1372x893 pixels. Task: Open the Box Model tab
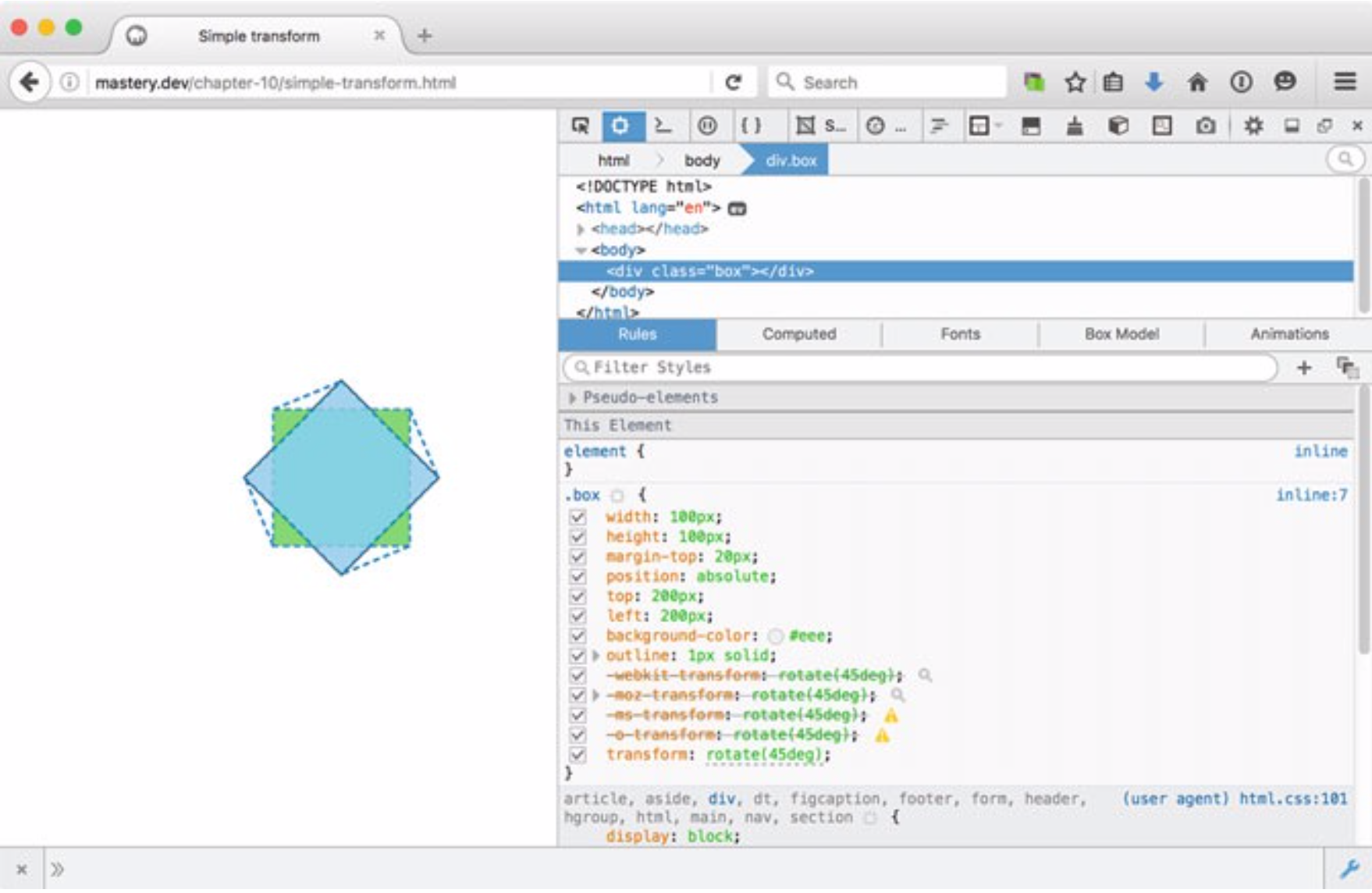point(1121,334)
